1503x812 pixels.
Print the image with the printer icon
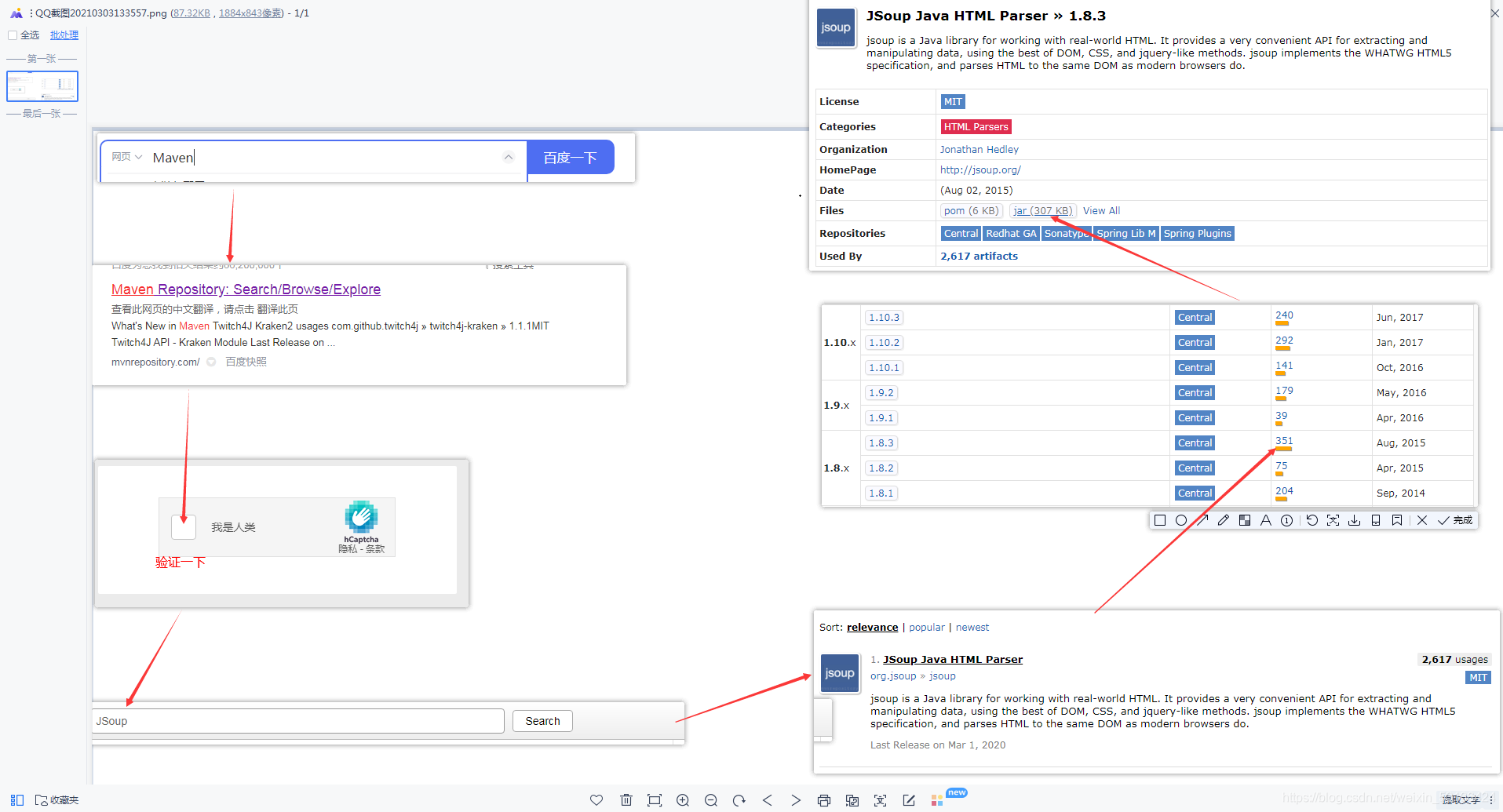point(824,800)
